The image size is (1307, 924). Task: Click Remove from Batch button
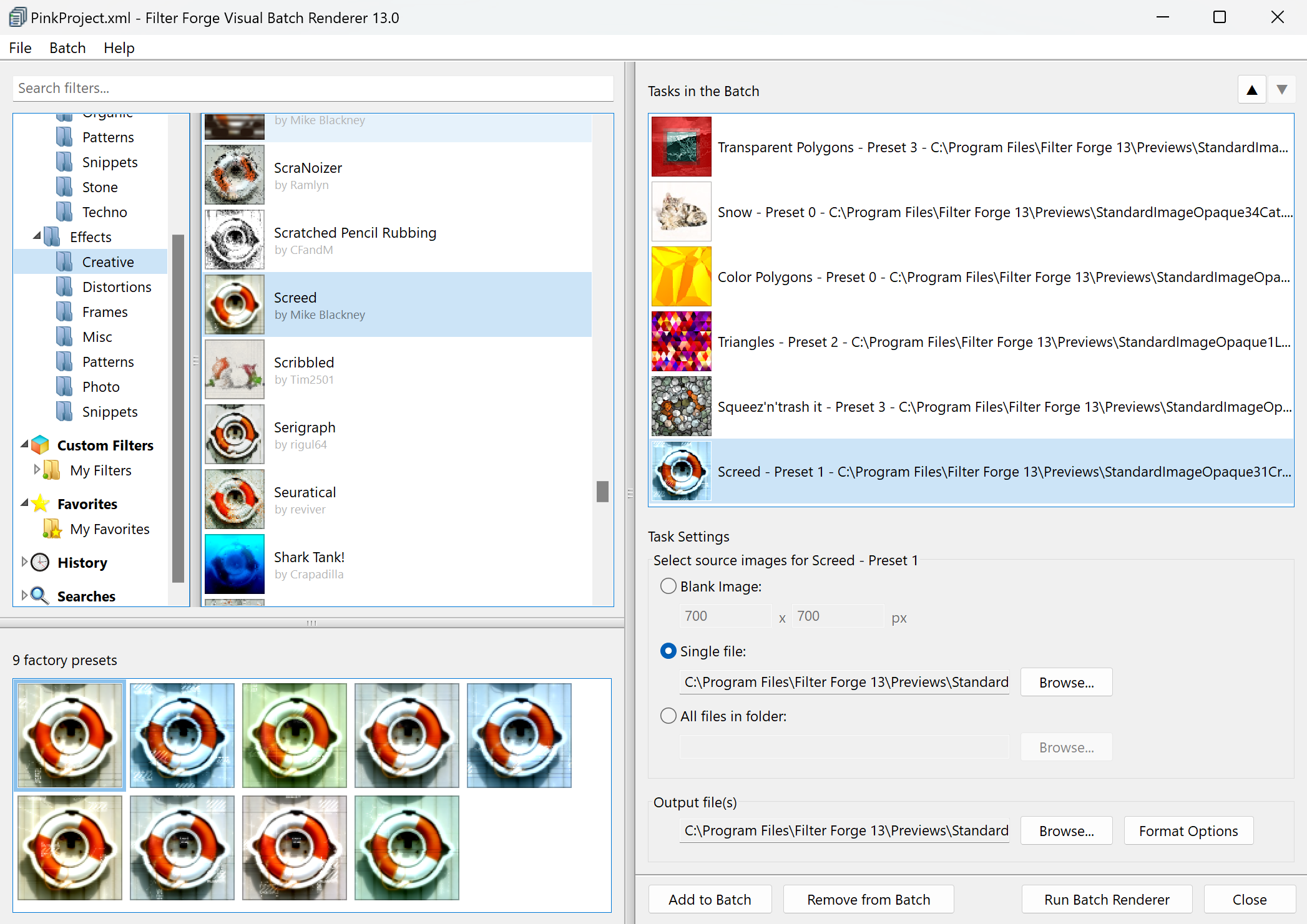868,899
